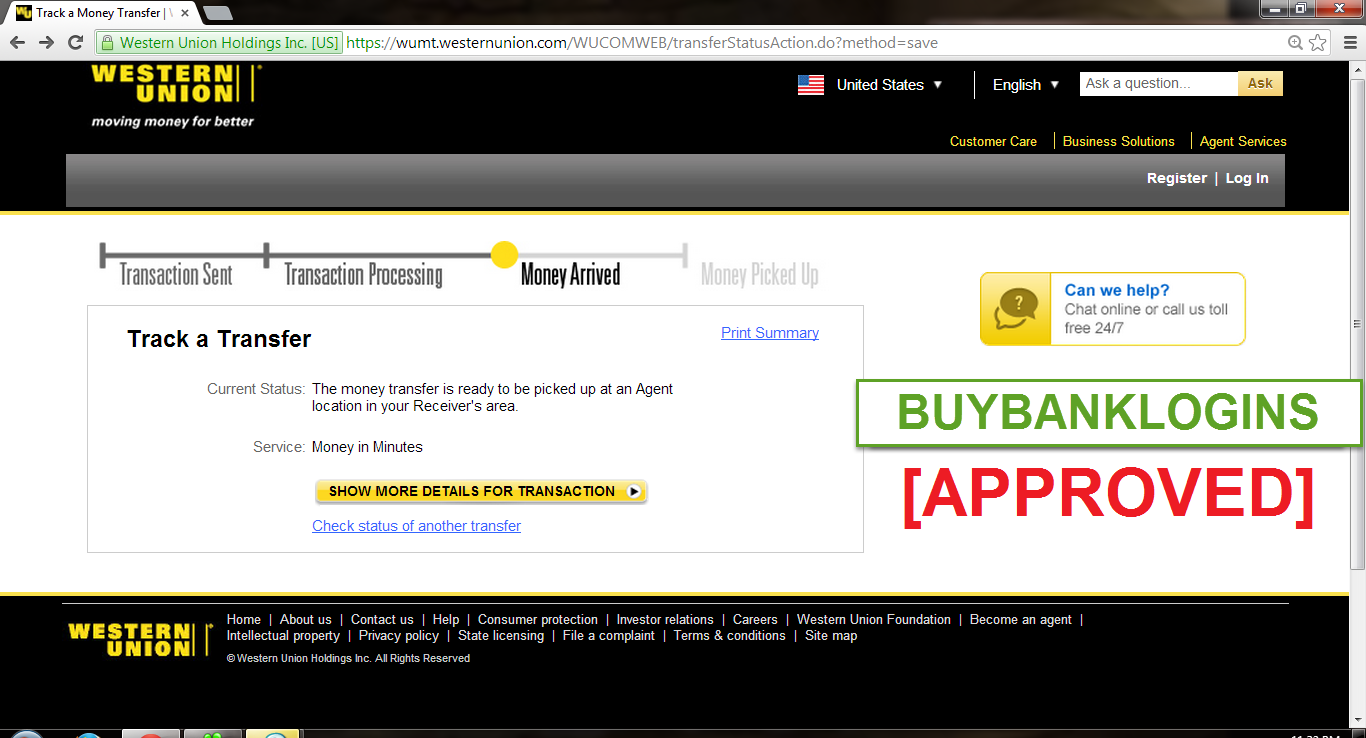Viewport: 1366px width, 738px height.
Task: Click the Transaction Processing step label
Action: tap(363, 275)
